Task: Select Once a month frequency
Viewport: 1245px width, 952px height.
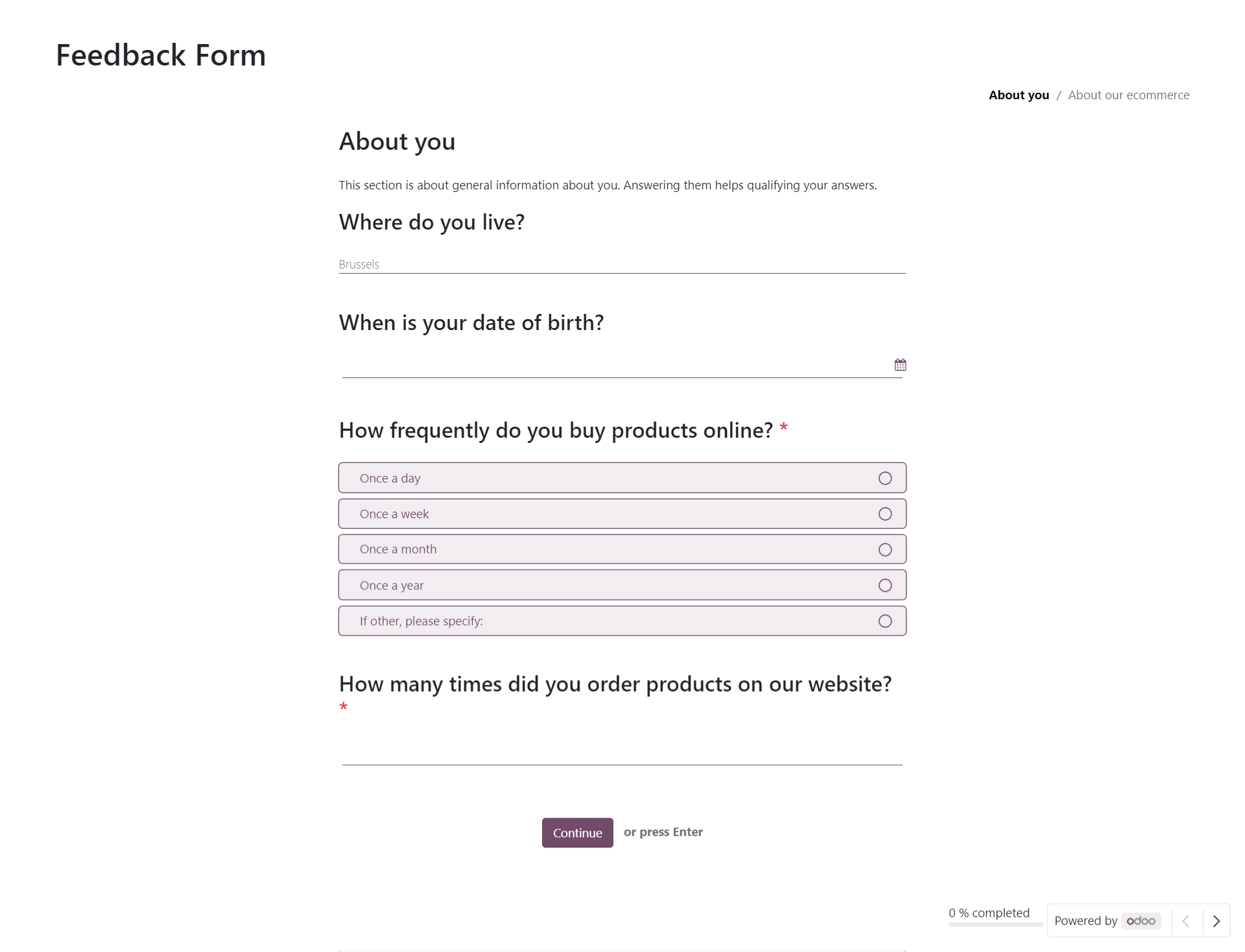Action: pos(622,549)
